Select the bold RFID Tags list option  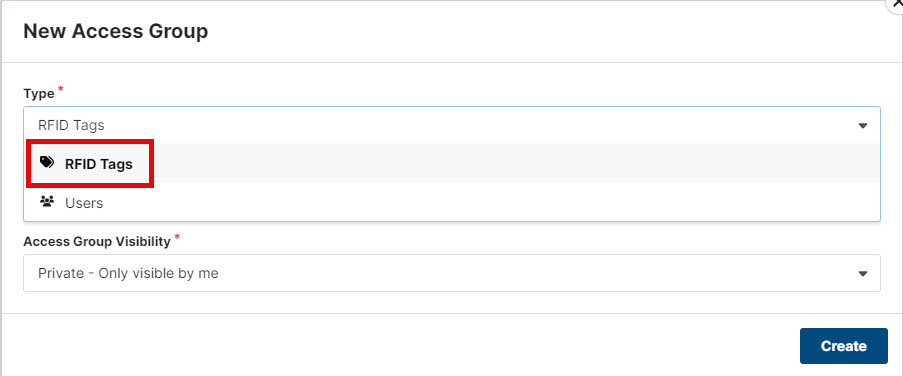[x=98, y=164]
